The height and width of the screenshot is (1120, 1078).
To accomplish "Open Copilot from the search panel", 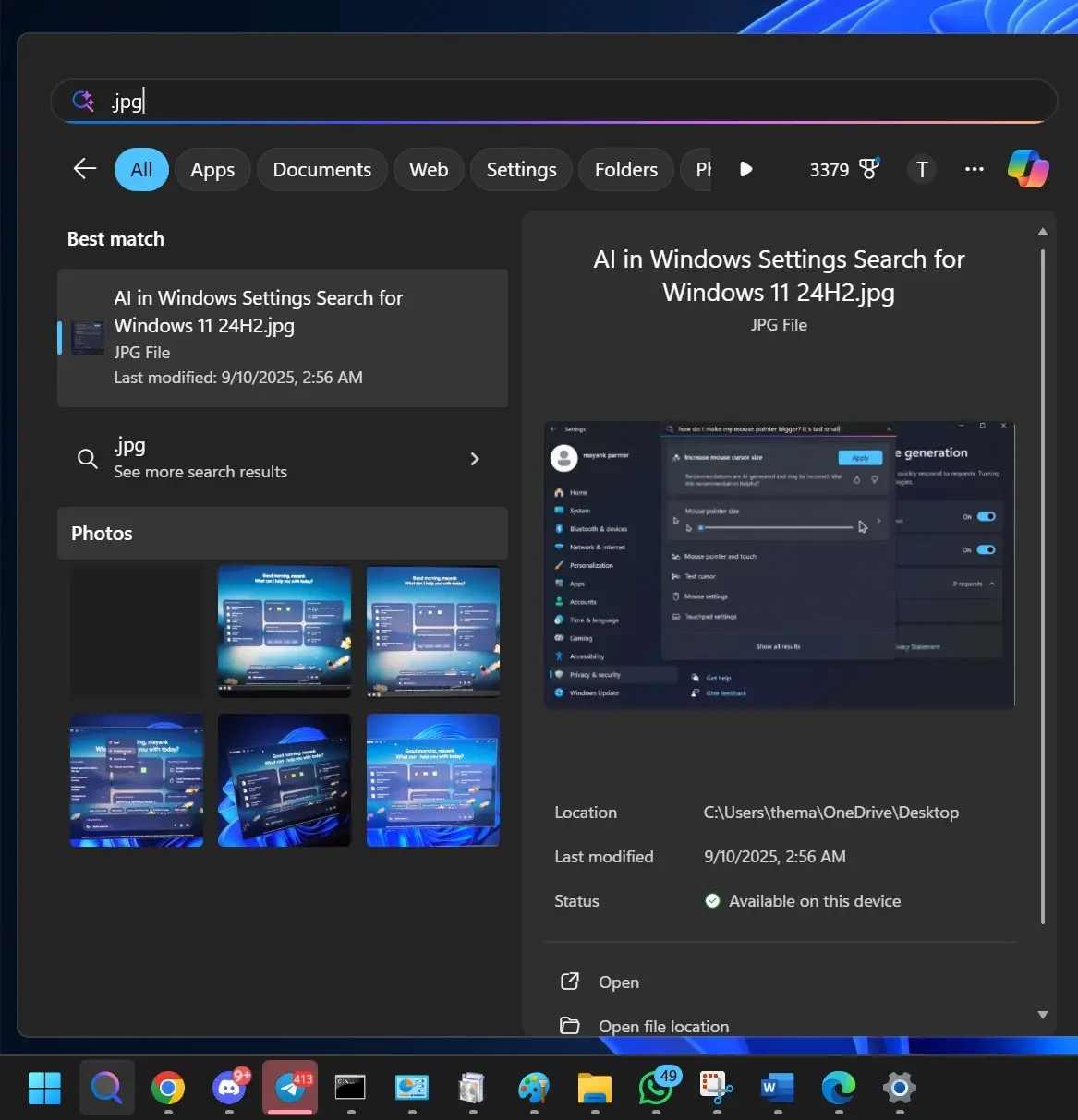I will coord(1027,169).
